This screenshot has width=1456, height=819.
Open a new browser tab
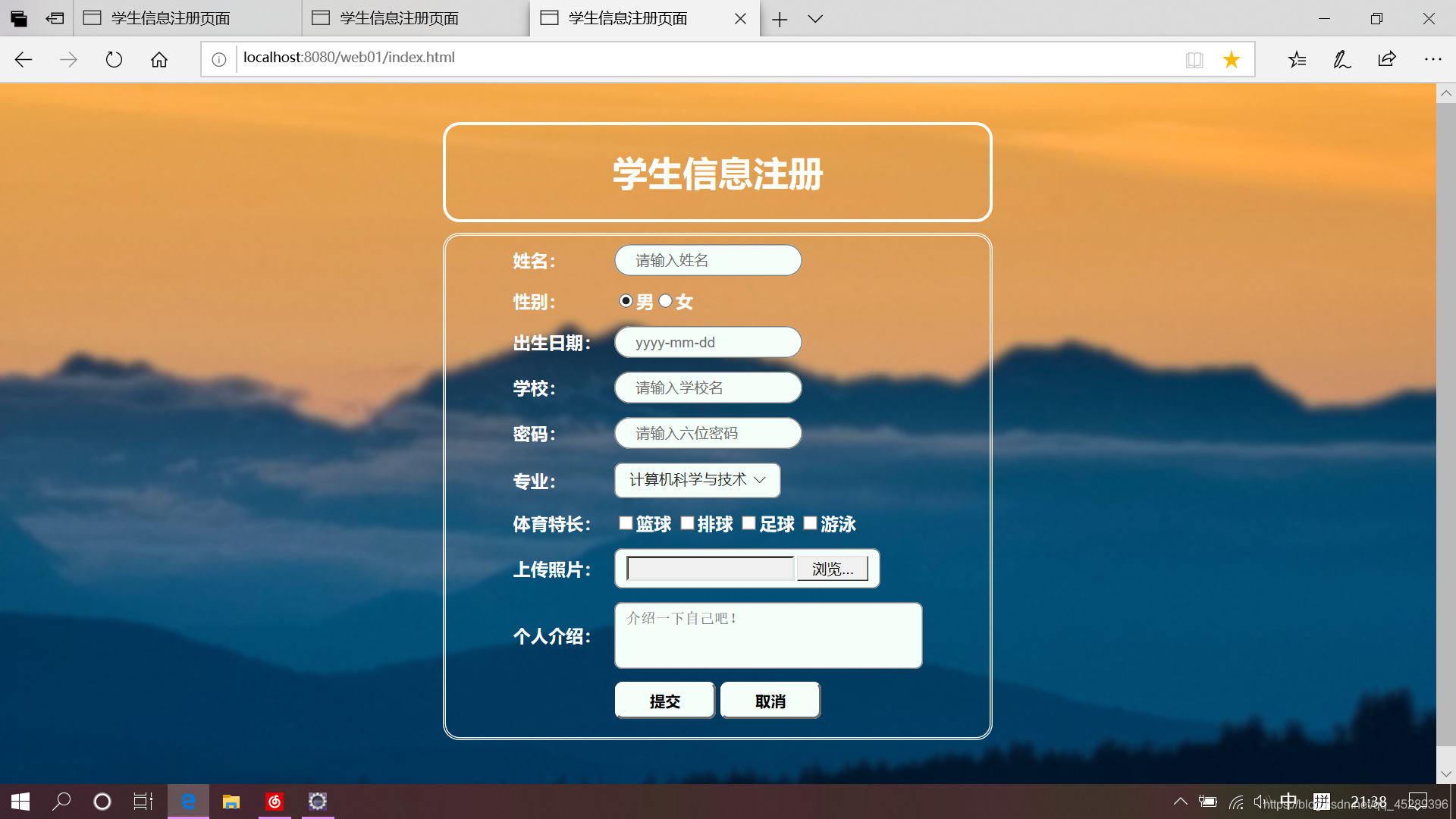tap(780, 19)
